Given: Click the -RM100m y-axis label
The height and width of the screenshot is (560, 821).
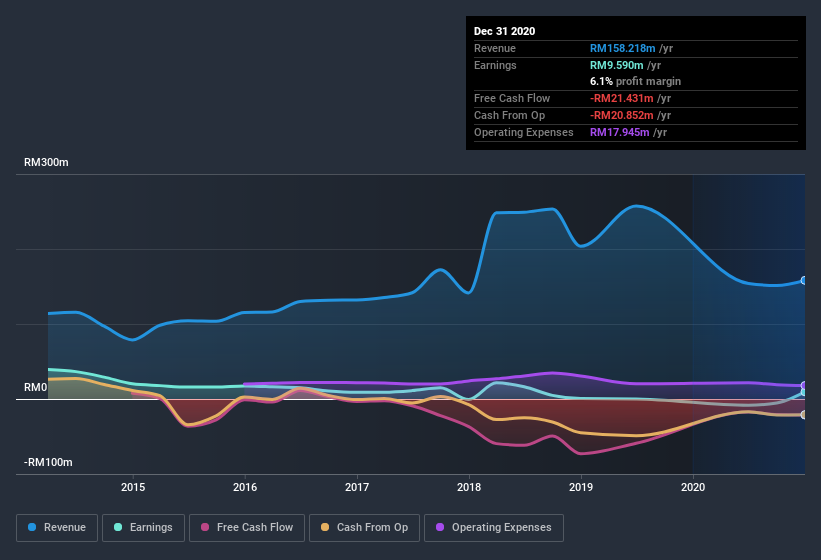Looking at the screenshot, I should pyautogui.click(x=48, y=462).
